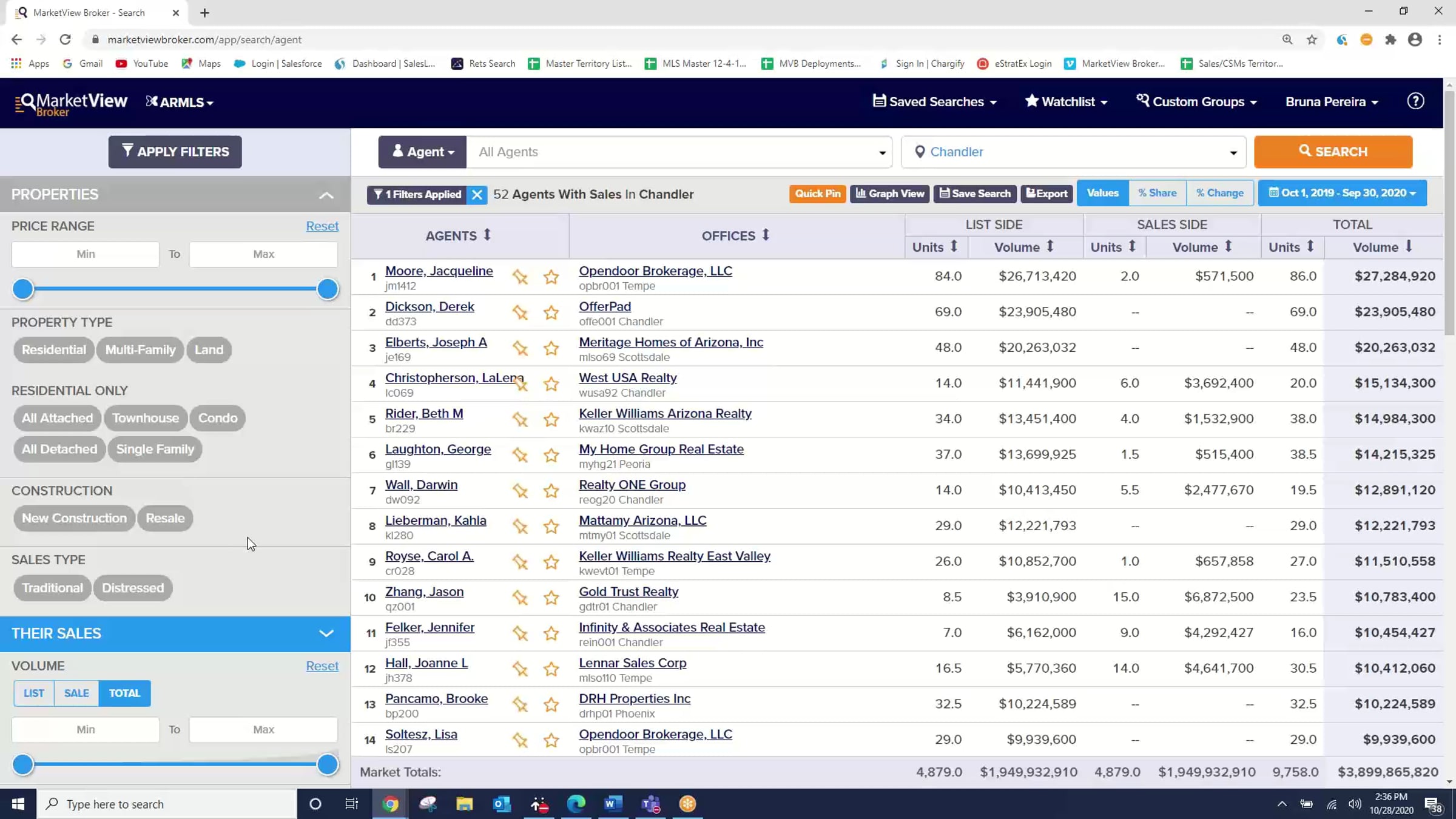Open All Agents selection dropdown
The width and height of the screenshot is (1456, 819).
coord(679,152)
